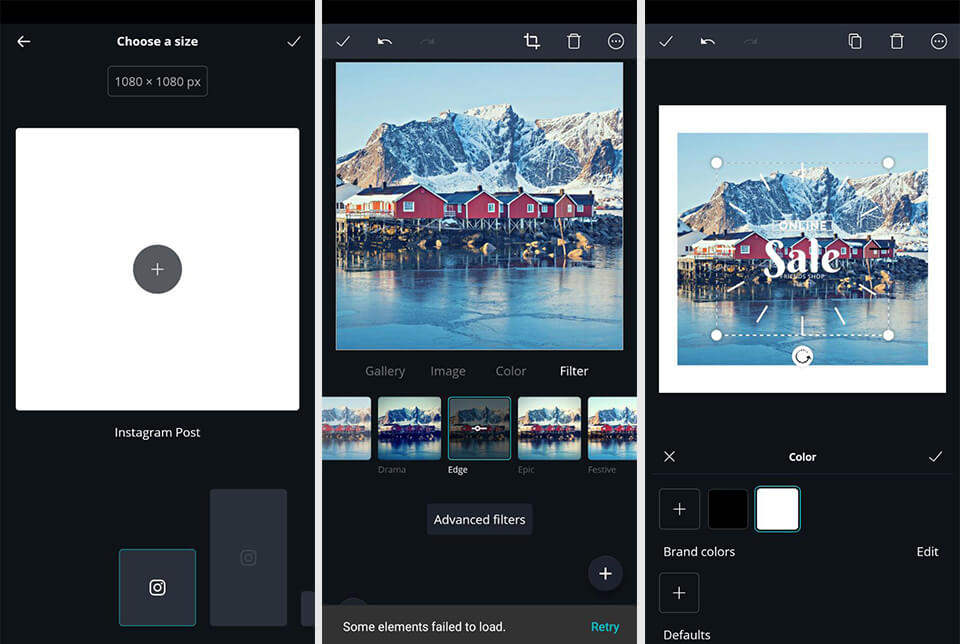Choose the black color swatch
The height and width of the screenshot is (644, 960).
[x=728, y=509]
